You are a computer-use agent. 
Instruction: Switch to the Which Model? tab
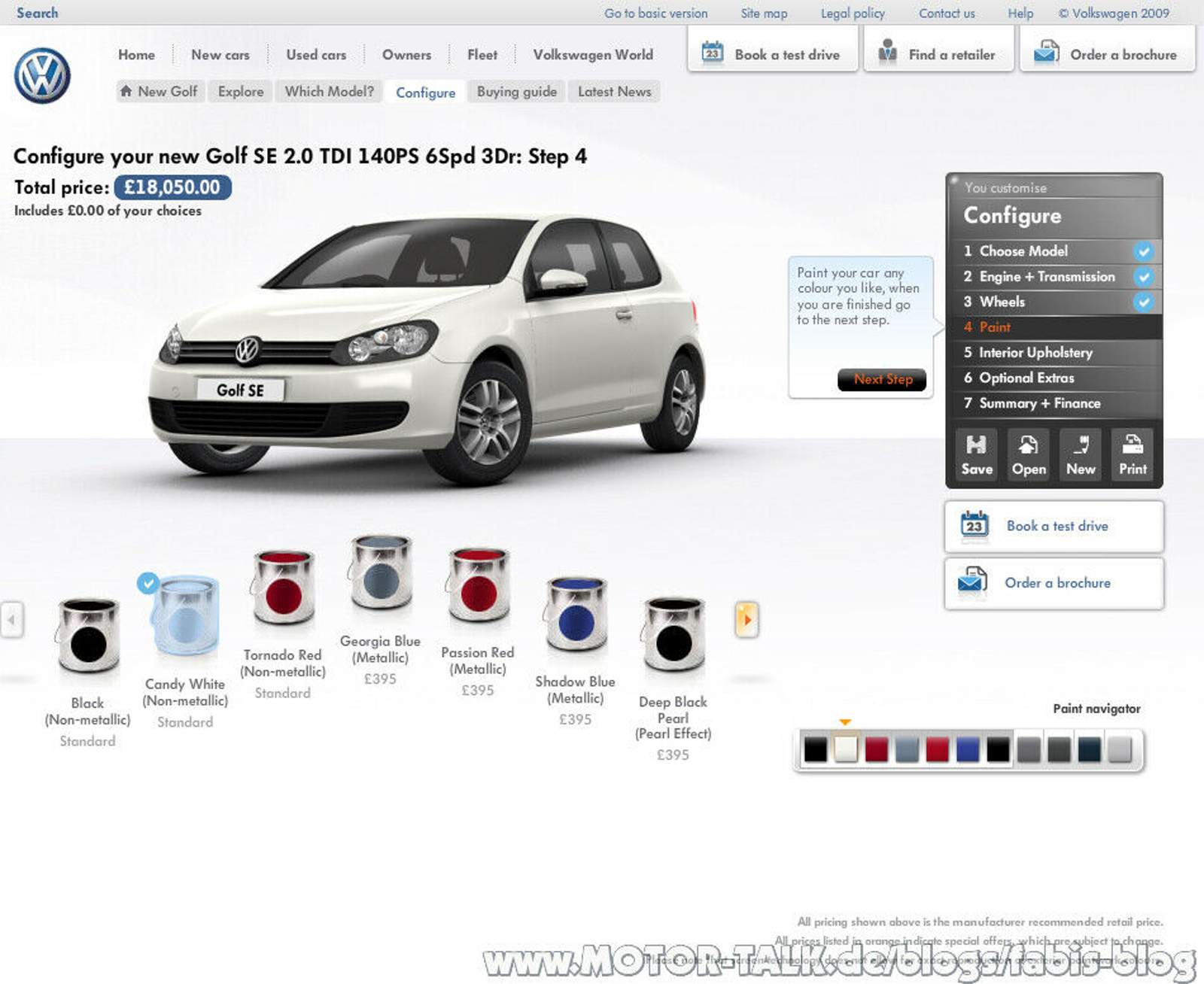point(329,91)
